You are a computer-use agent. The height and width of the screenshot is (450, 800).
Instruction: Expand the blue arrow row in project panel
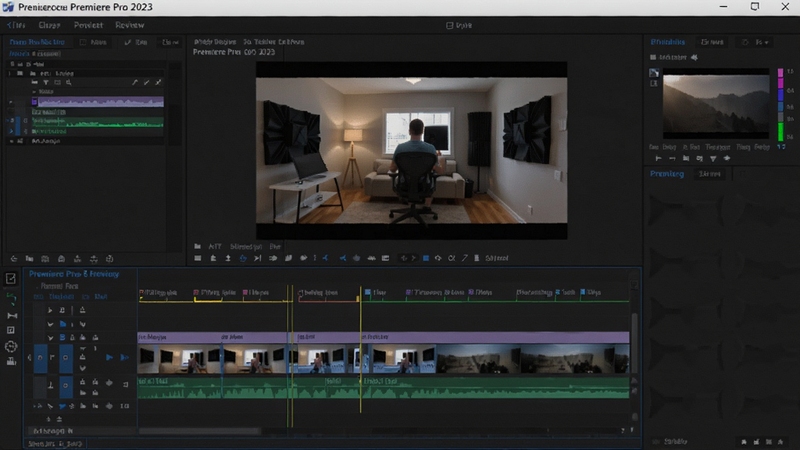pyautogui.click(x=11, y=131)
